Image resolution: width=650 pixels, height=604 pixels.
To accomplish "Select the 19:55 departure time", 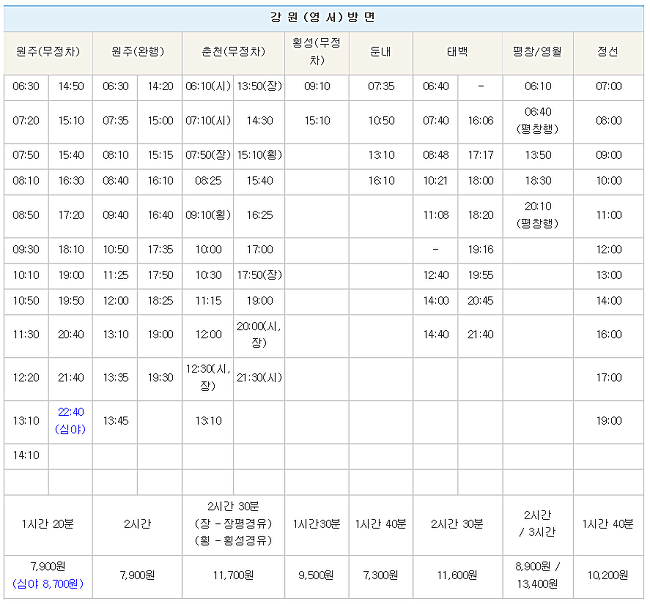I will pyautogui.click(x=480, y=275).
